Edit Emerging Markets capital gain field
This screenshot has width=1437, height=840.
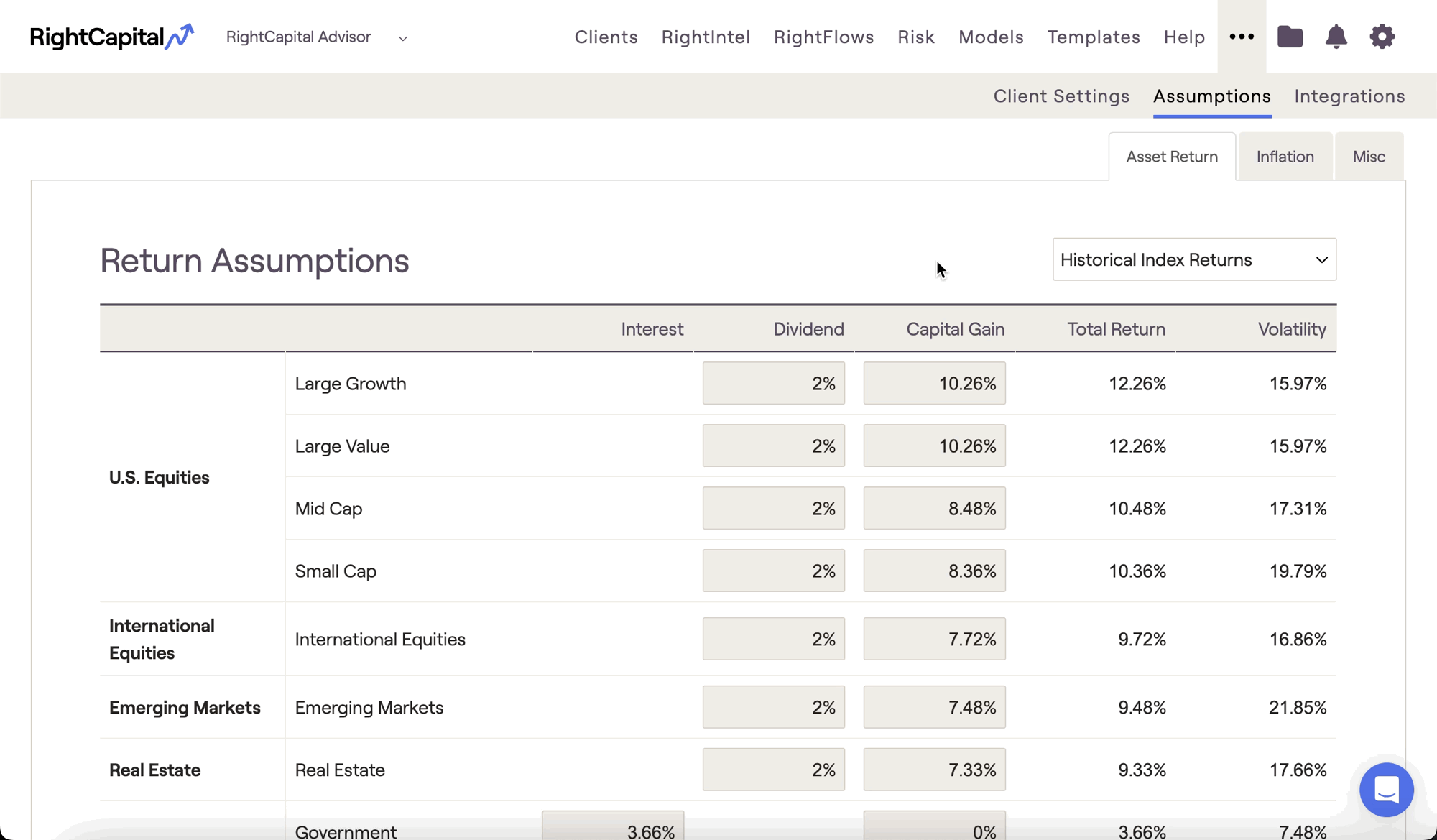934,707
